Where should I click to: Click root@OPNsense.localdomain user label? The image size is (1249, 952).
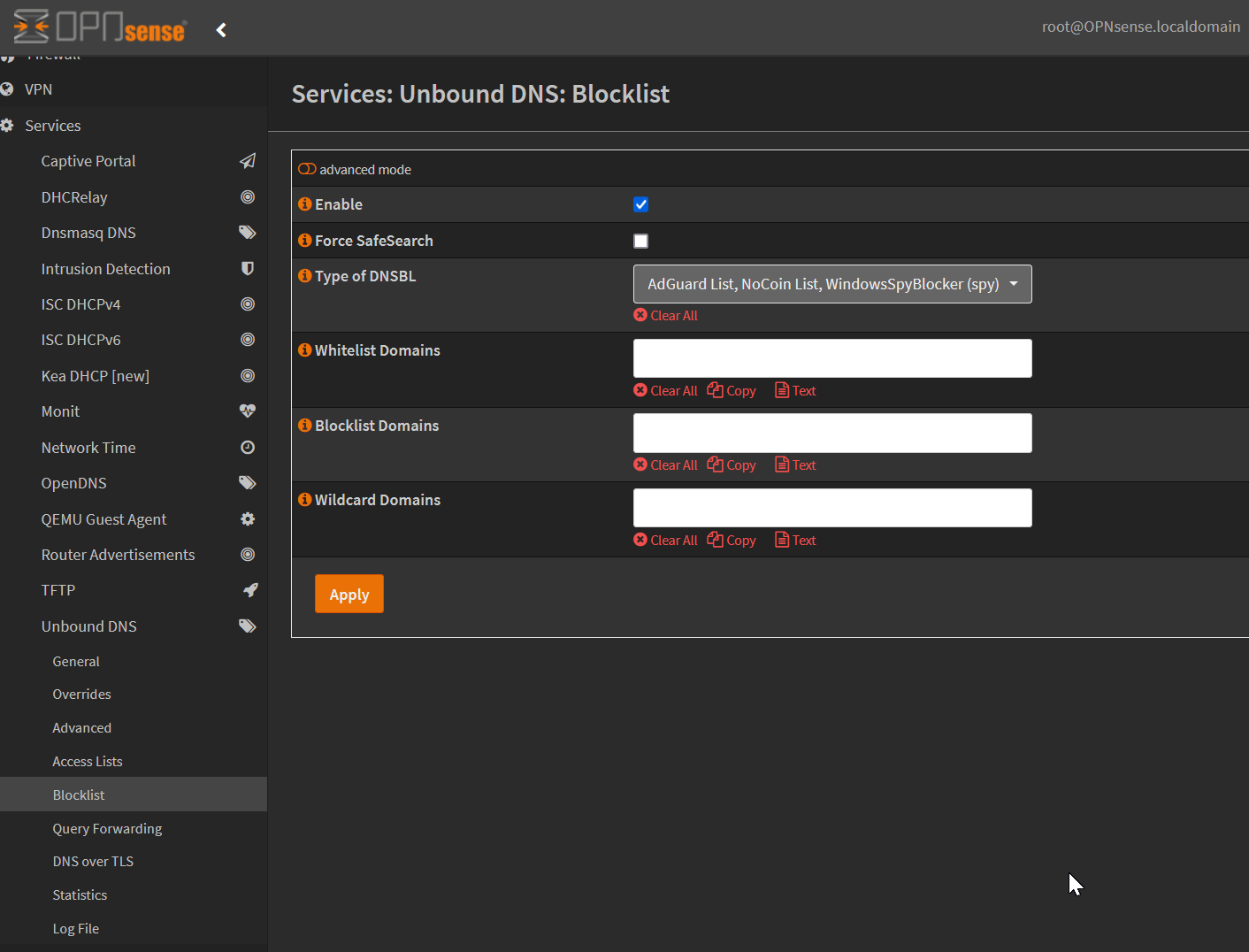tap(1141, 27)
